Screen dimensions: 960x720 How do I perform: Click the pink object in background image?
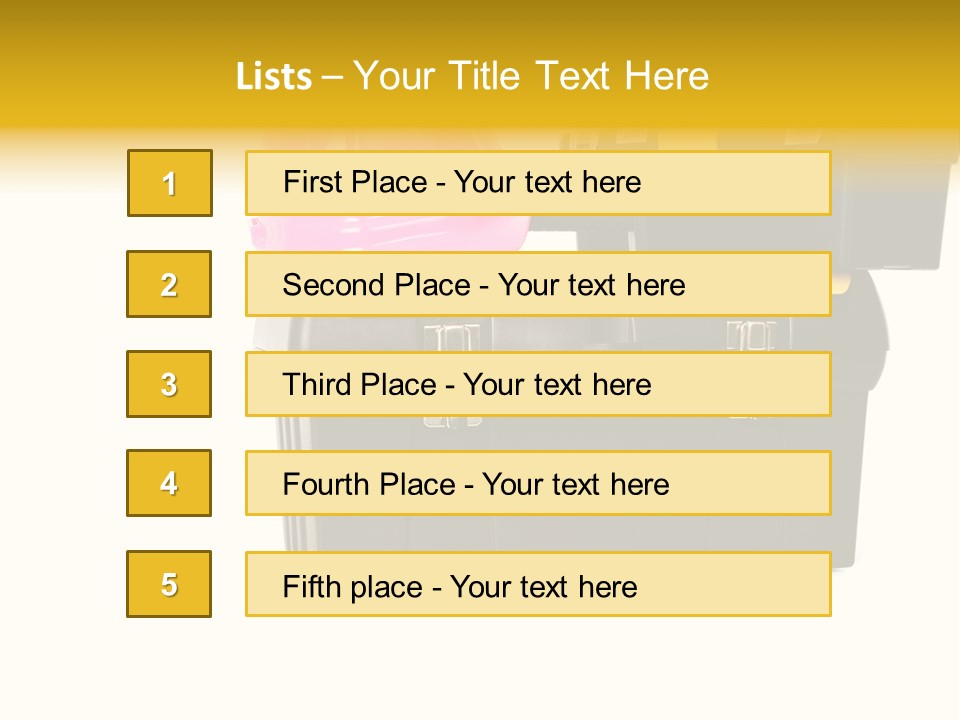[389, 233]
